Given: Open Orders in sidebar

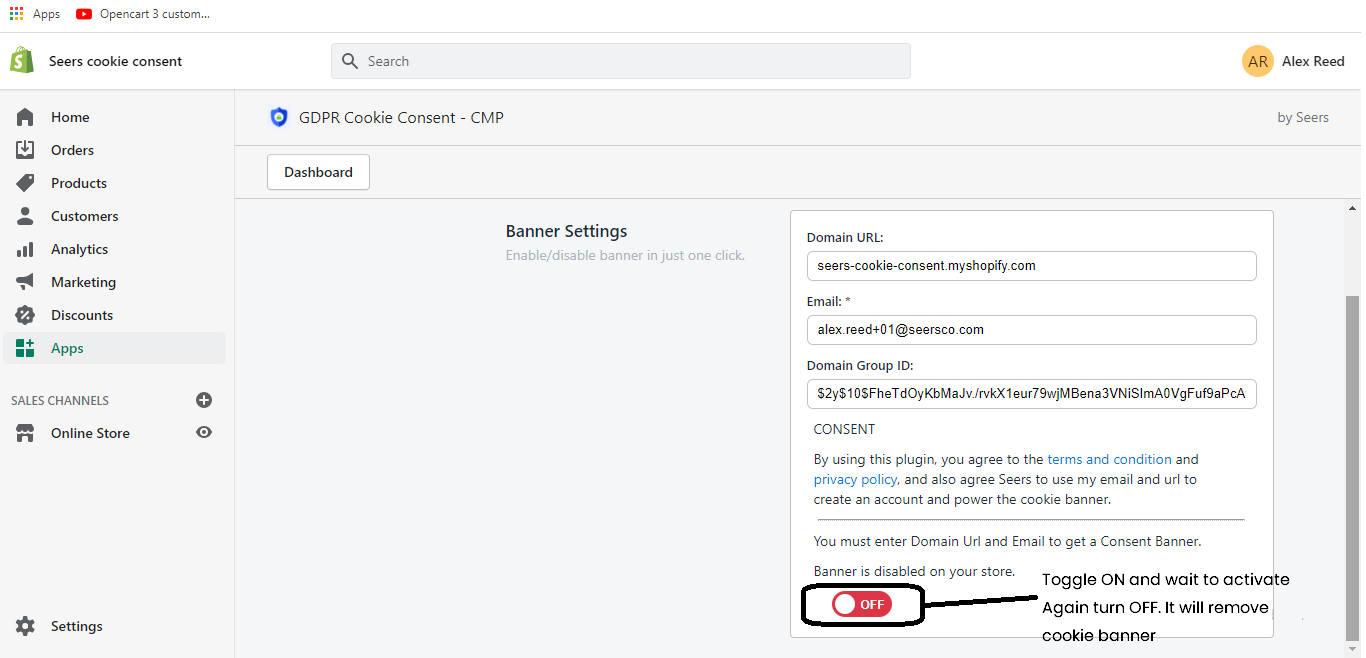Looking at the screenshot, I should [x=72, y=150].
